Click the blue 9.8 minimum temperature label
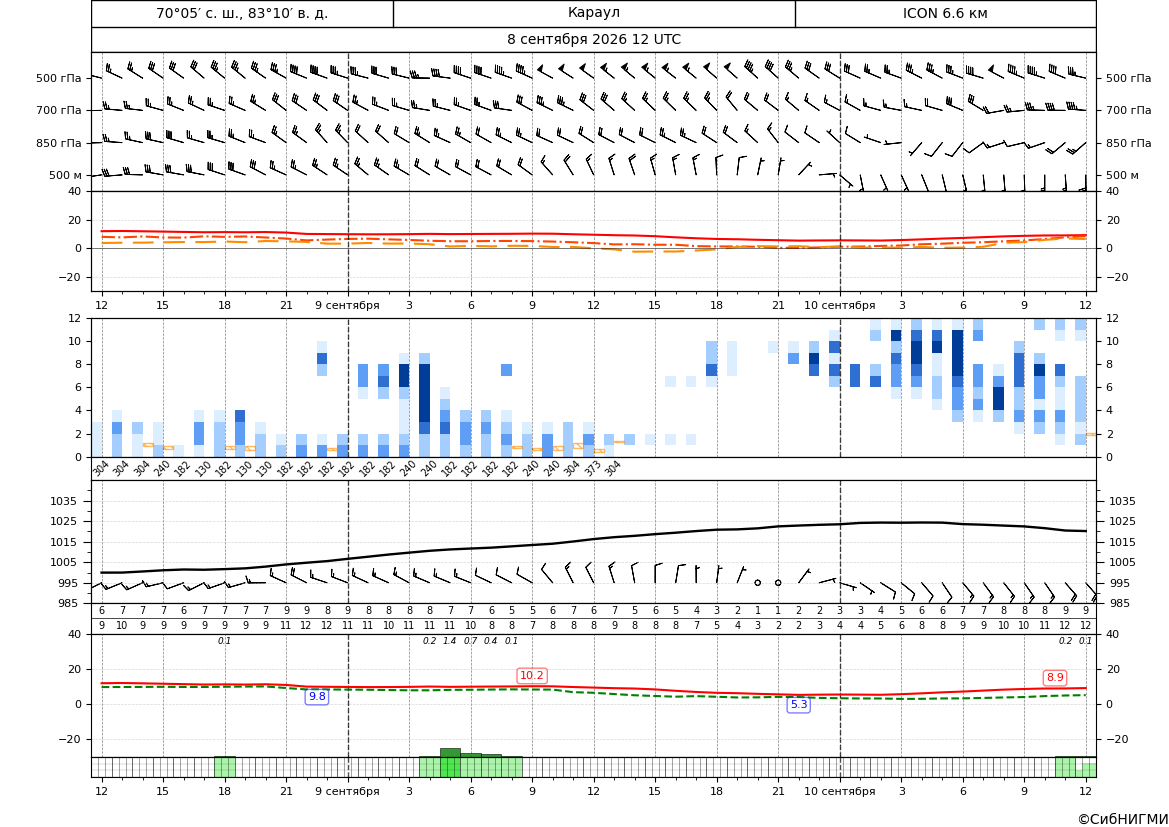Viewport: 1169px width, 827px height. coord(317,696)
